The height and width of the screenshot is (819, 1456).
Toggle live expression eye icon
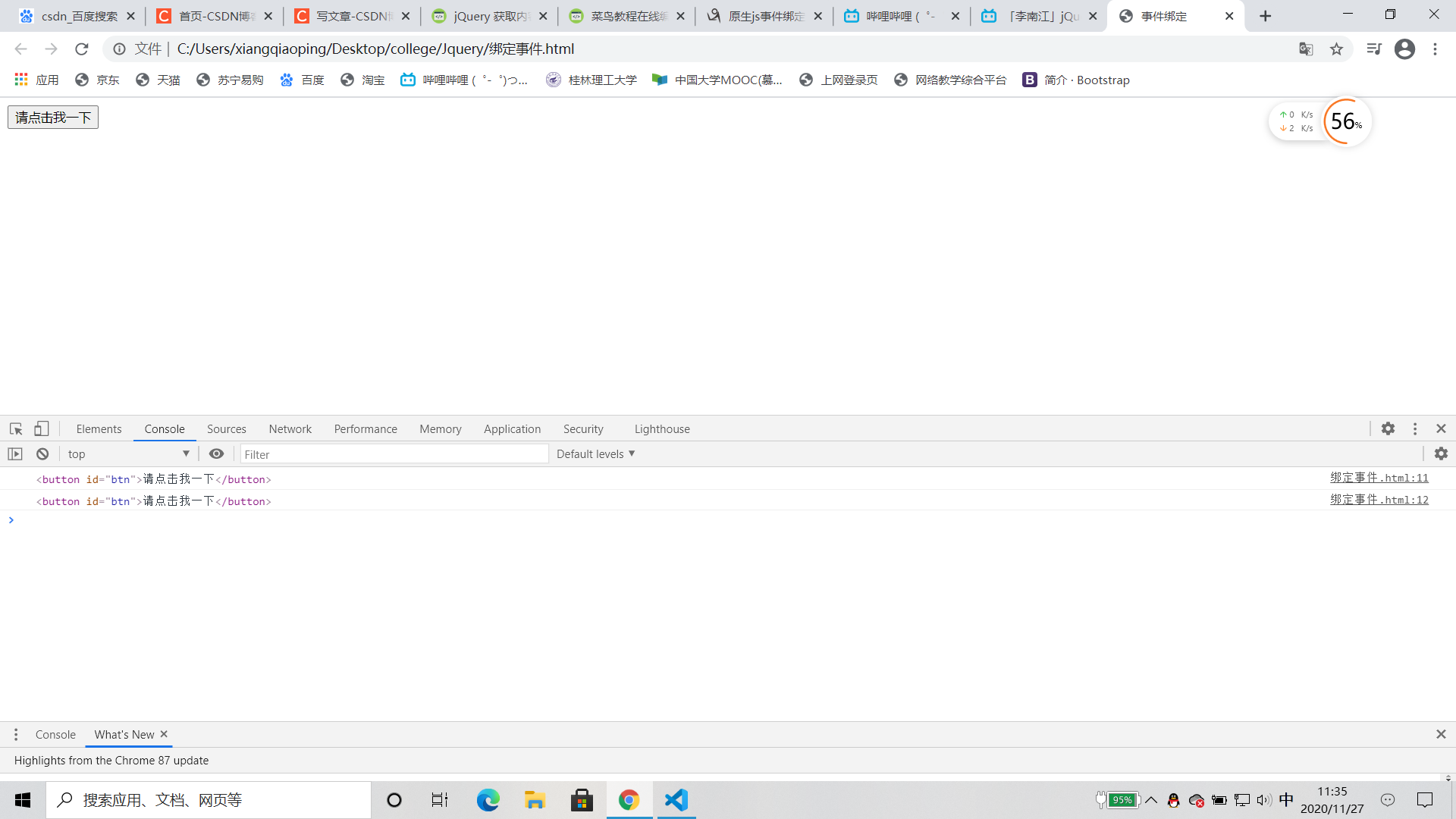216,453
